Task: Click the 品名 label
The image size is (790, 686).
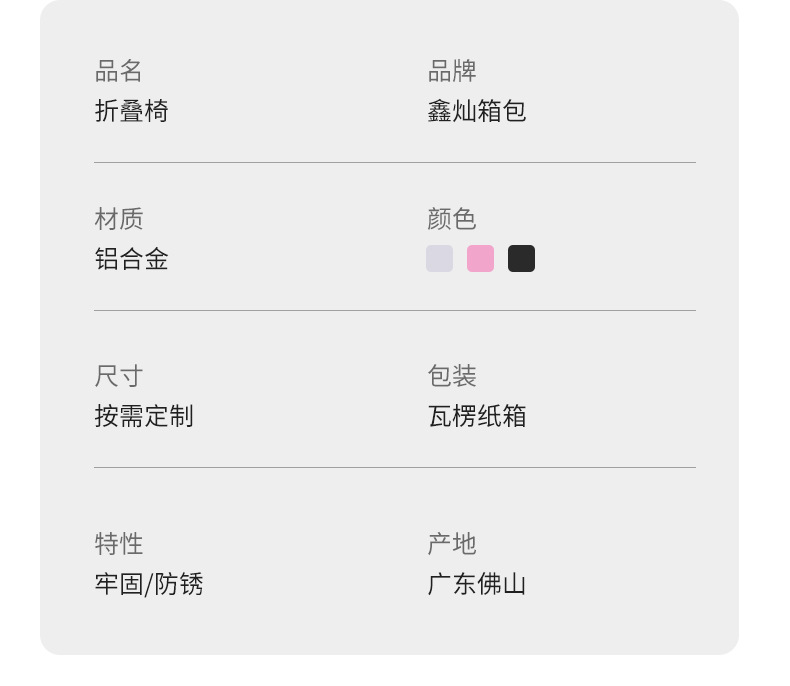Action: 119,71
